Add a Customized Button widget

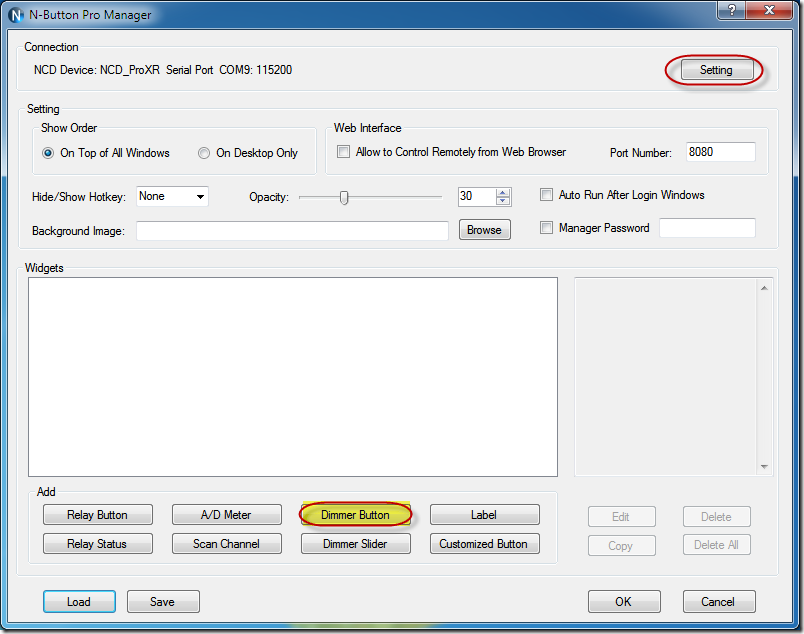tap(485, 544)
